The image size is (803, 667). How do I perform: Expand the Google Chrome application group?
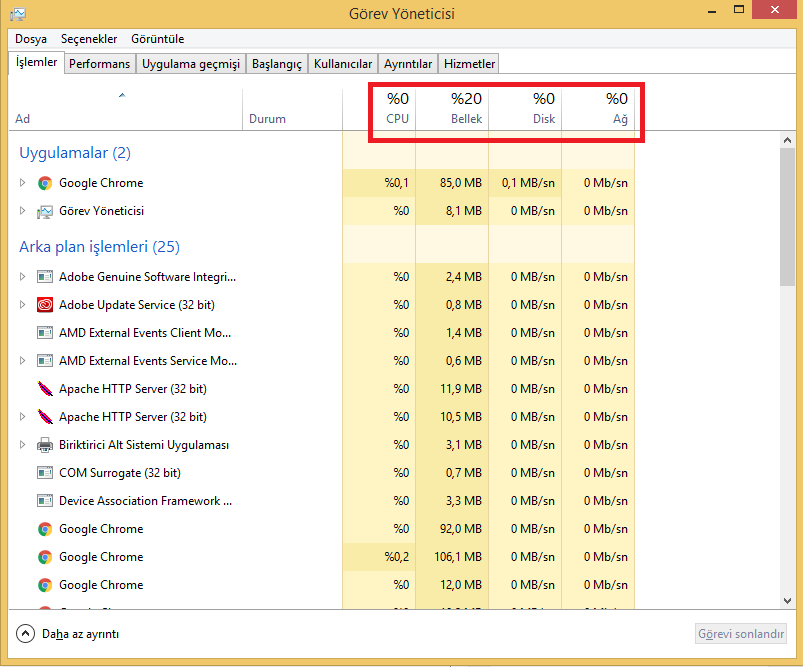21,183
